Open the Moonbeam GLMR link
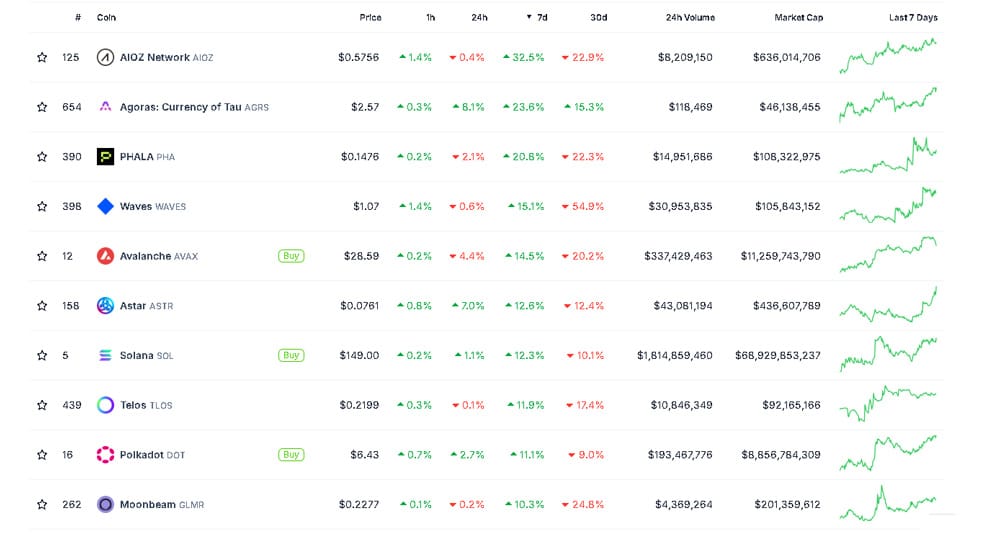 pyautogui.click(x=161, y=504)
